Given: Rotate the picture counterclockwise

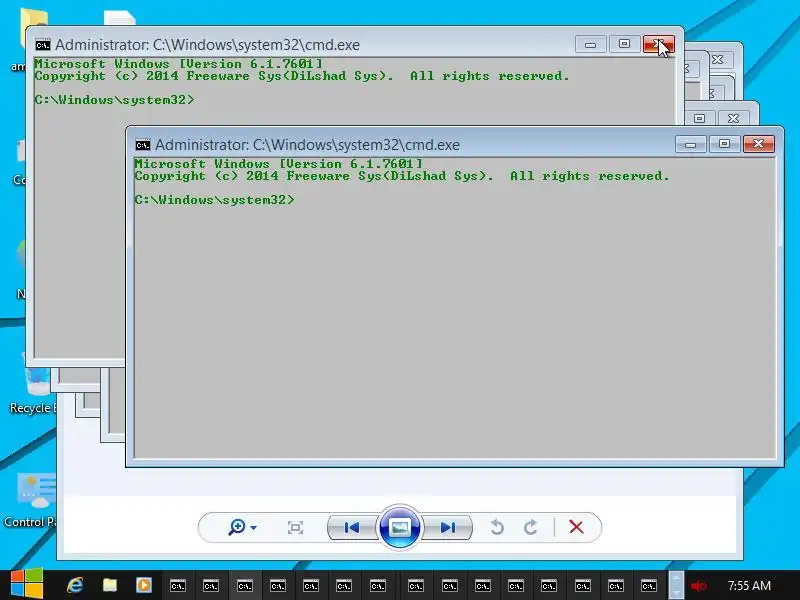Looking at the screenshot, I should point(497,527).
